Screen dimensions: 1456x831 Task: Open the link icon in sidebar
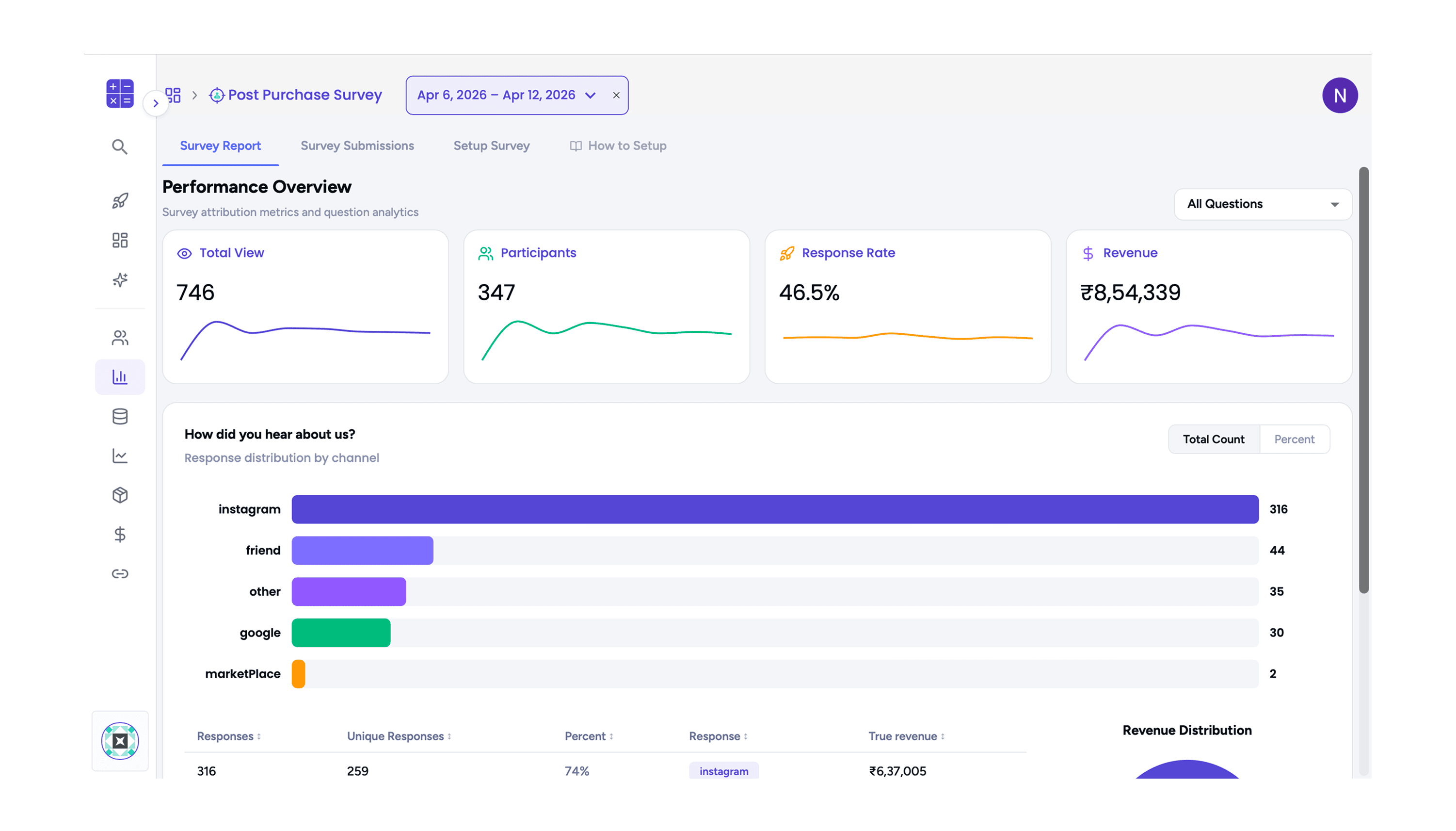(x=119, y=573)
